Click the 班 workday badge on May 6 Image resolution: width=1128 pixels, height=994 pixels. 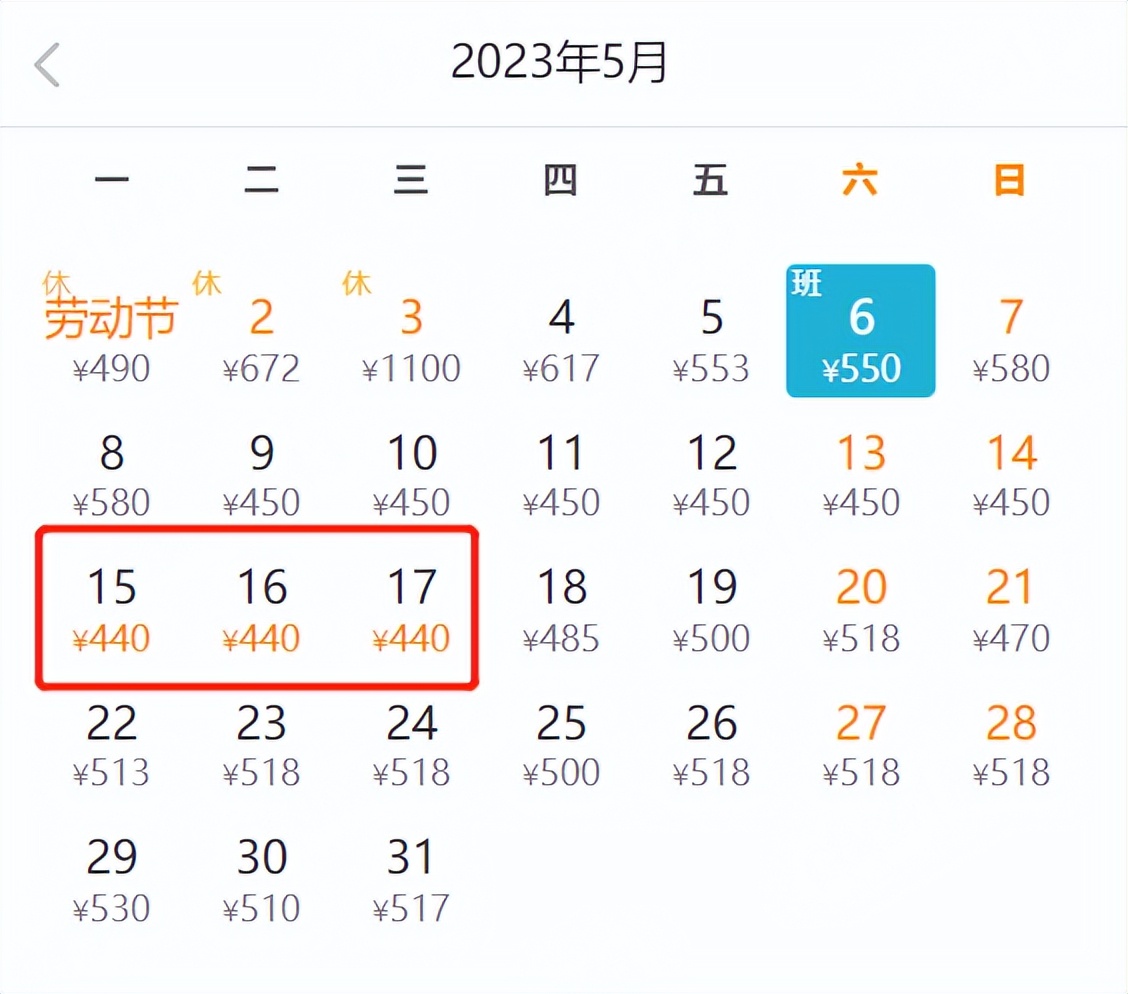pos(807,283)
